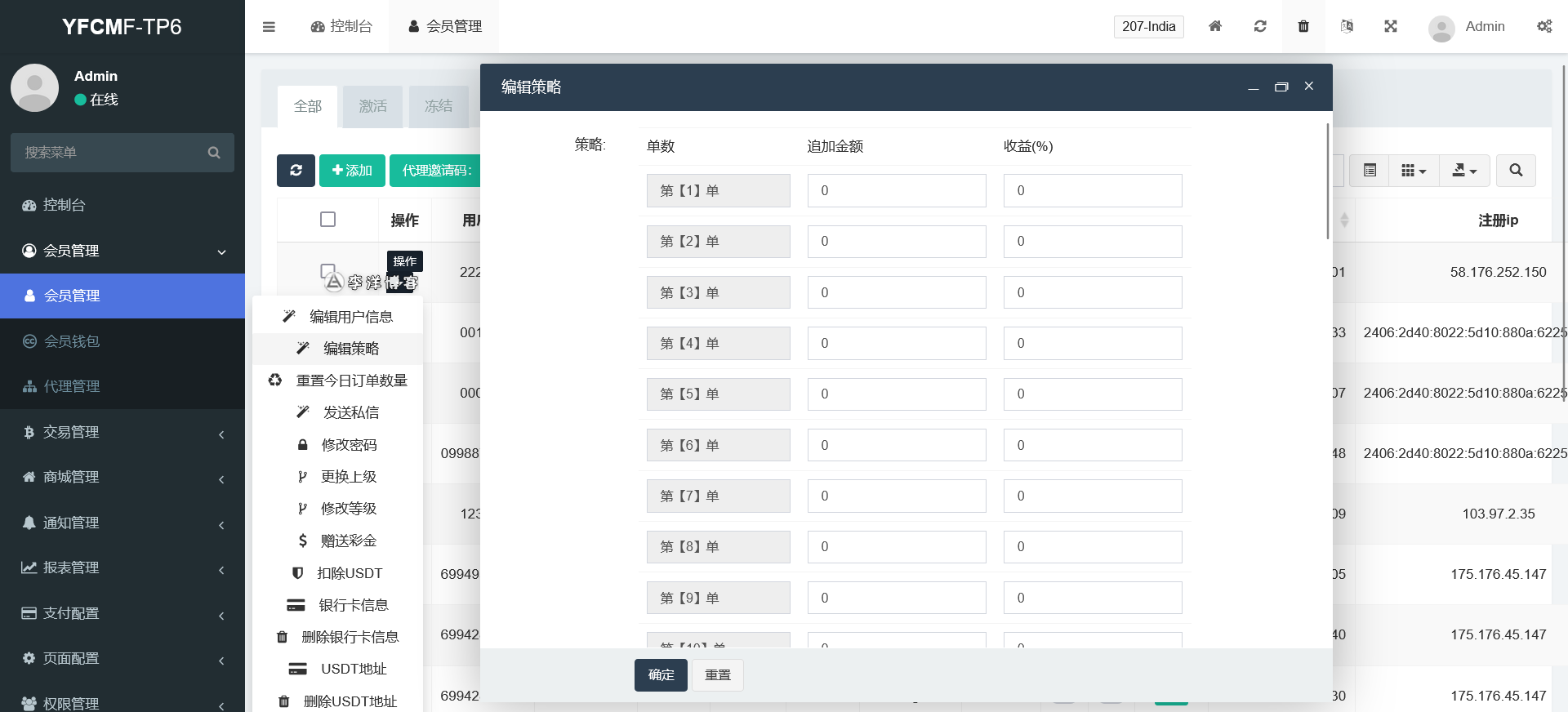Open the export data dropdown
Image resolution: width=1568 pixels, height=712 pixels.
[x=1464, y=171]
